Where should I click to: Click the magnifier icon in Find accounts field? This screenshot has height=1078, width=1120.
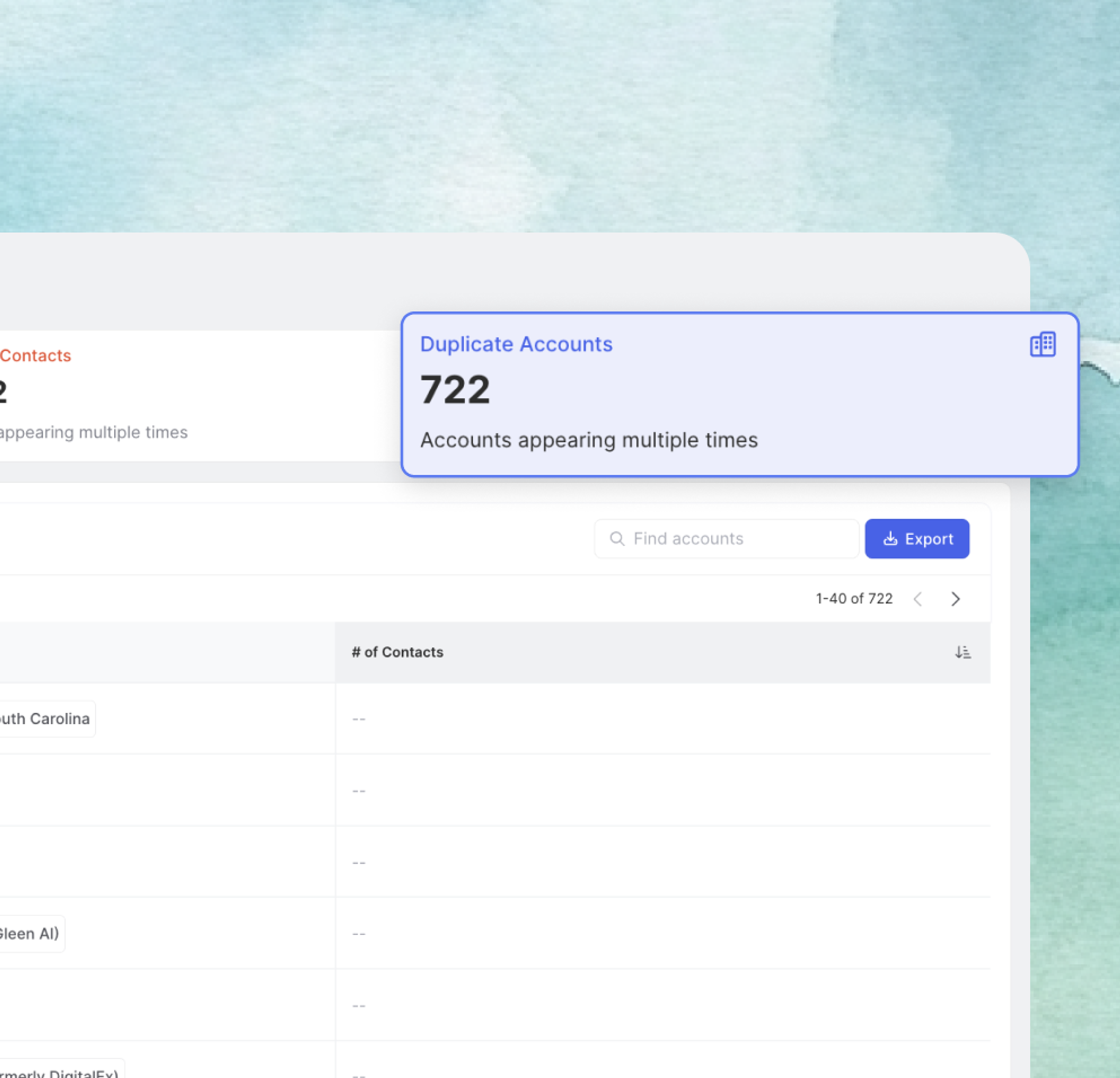click(616, 539)
